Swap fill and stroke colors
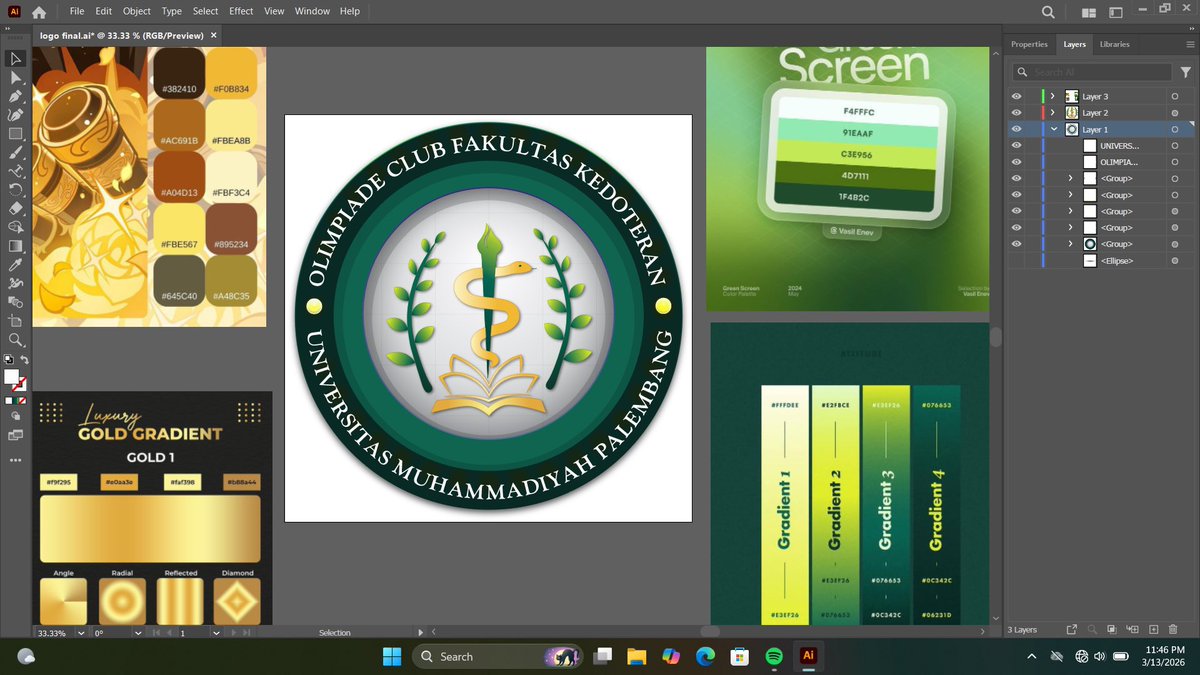 click(24, 358)
